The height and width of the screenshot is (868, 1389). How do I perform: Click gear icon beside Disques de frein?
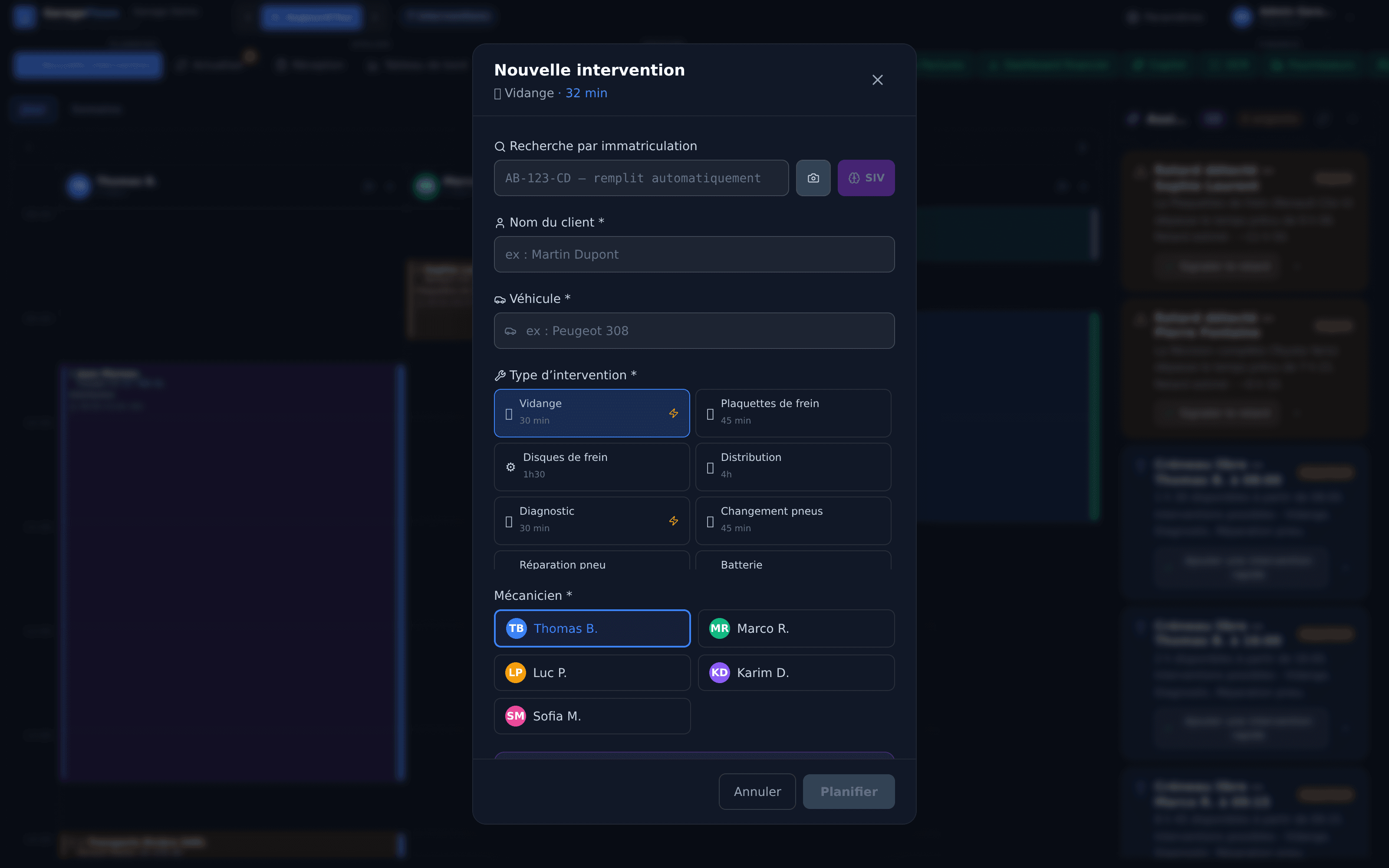(x=510, y=467)
